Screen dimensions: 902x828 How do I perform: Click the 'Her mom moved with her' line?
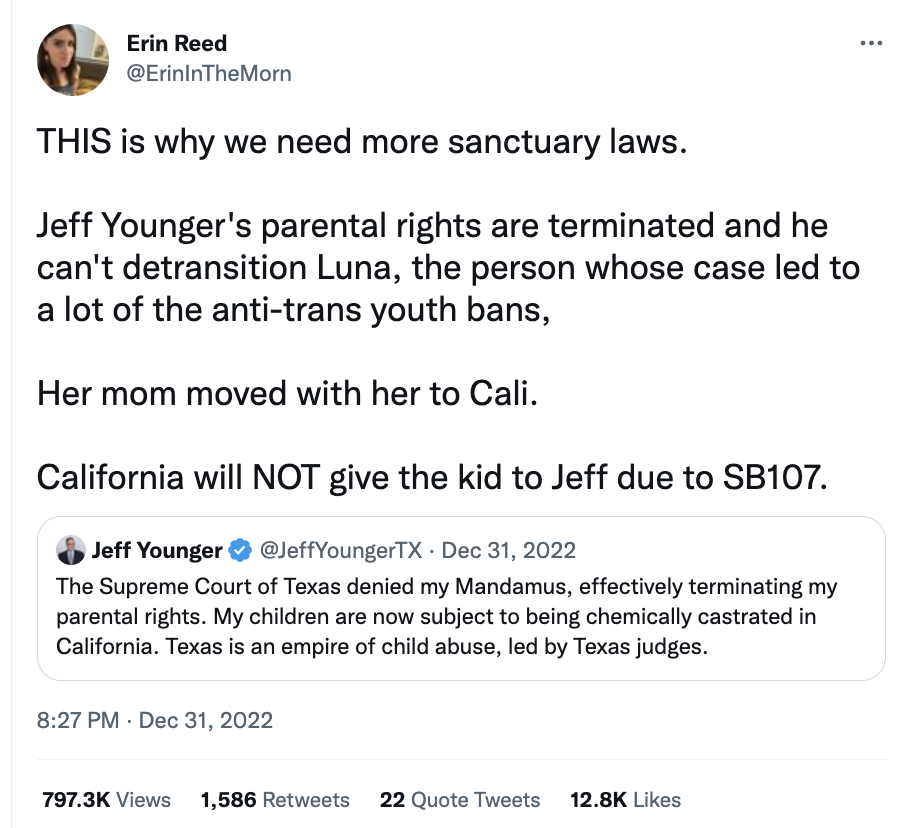coord(288,393)
